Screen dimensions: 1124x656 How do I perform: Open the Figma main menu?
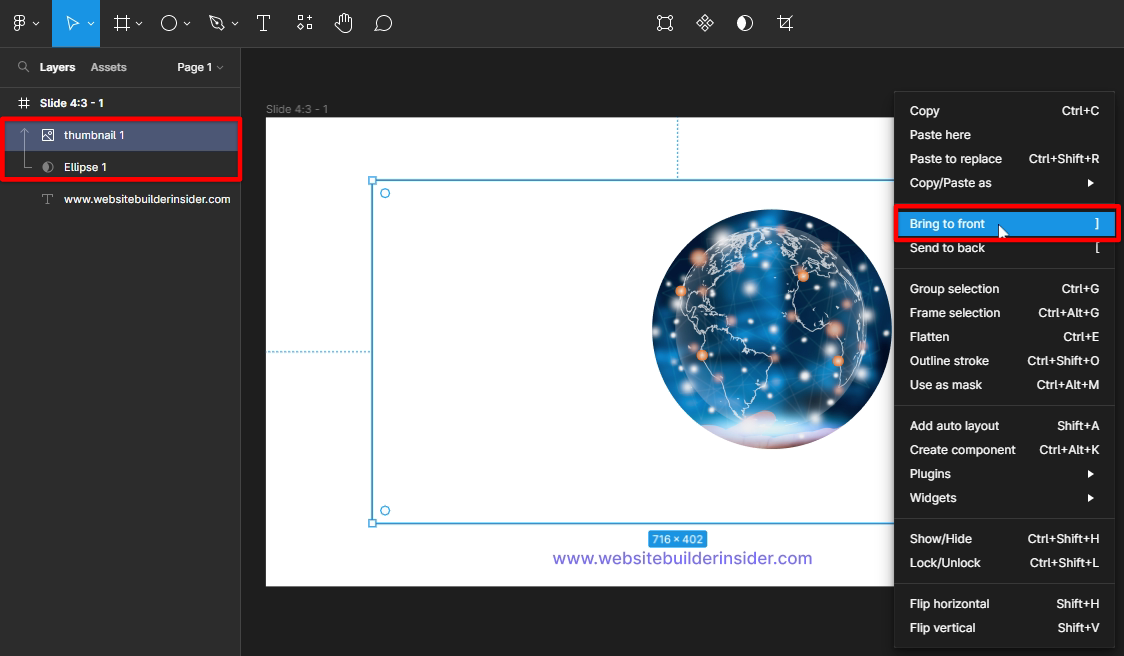point(25,23)
